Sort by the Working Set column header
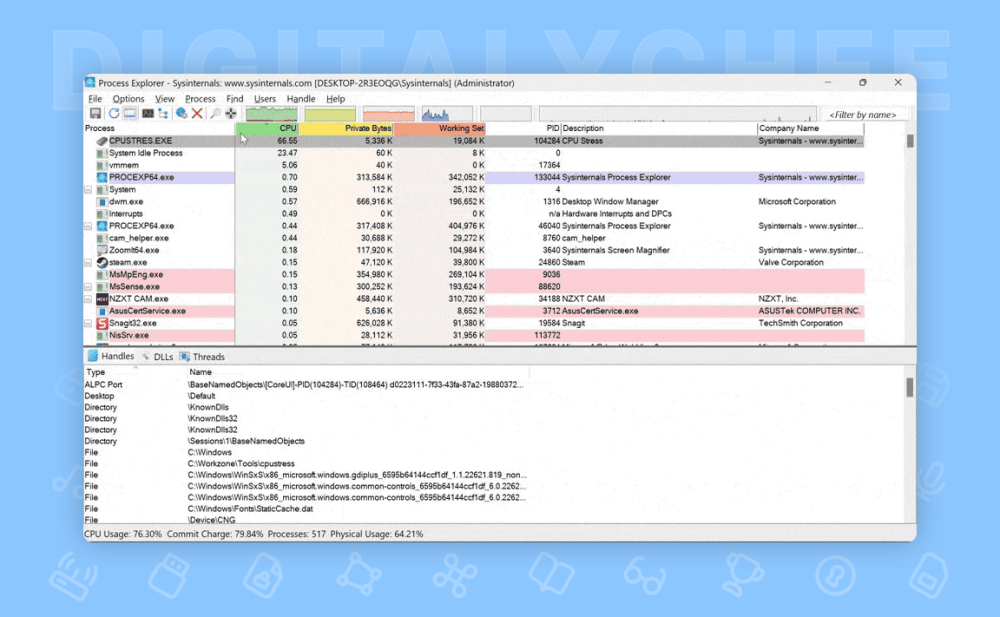Screen dimensions: 1000x617 click(x=439, y=128)
